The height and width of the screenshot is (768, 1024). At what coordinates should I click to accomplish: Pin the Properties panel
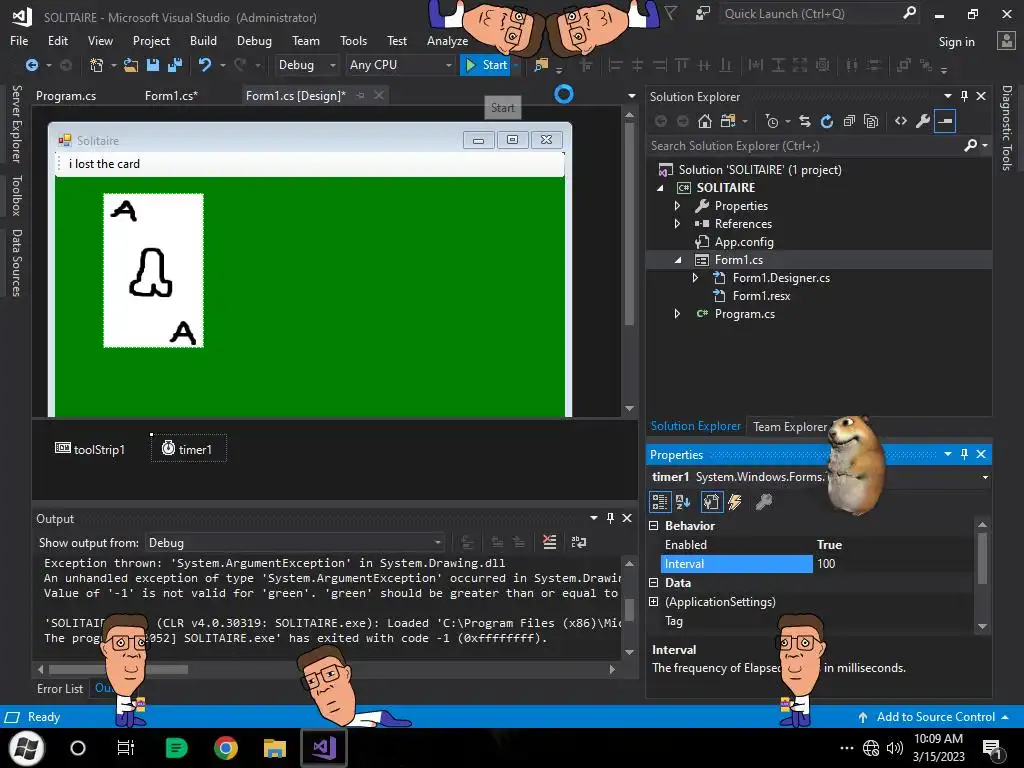pyautogui.click(x=965, y=454)
